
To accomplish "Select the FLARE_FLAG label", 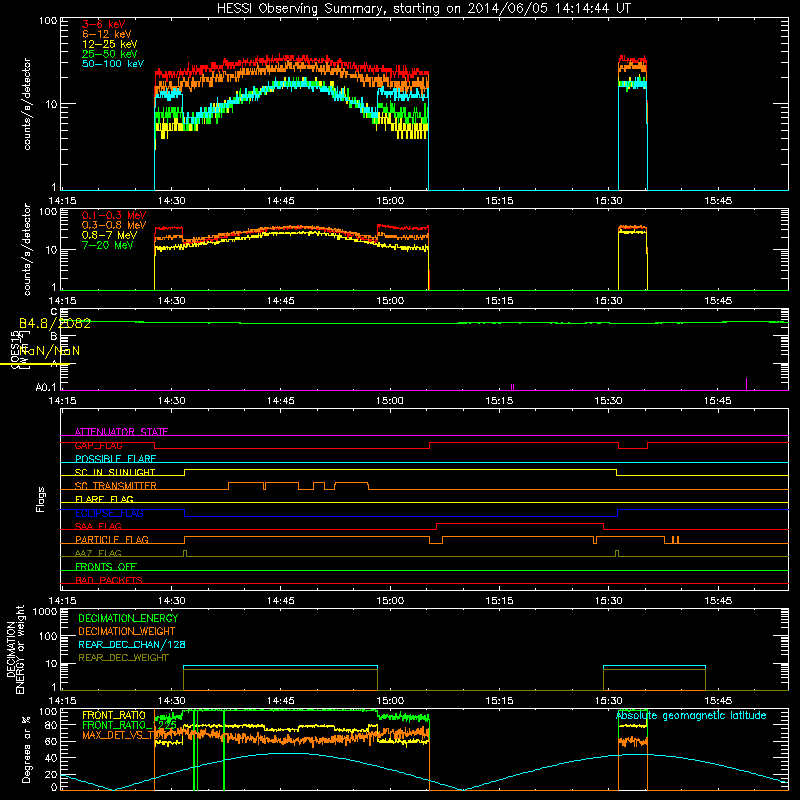I will 104,499.
